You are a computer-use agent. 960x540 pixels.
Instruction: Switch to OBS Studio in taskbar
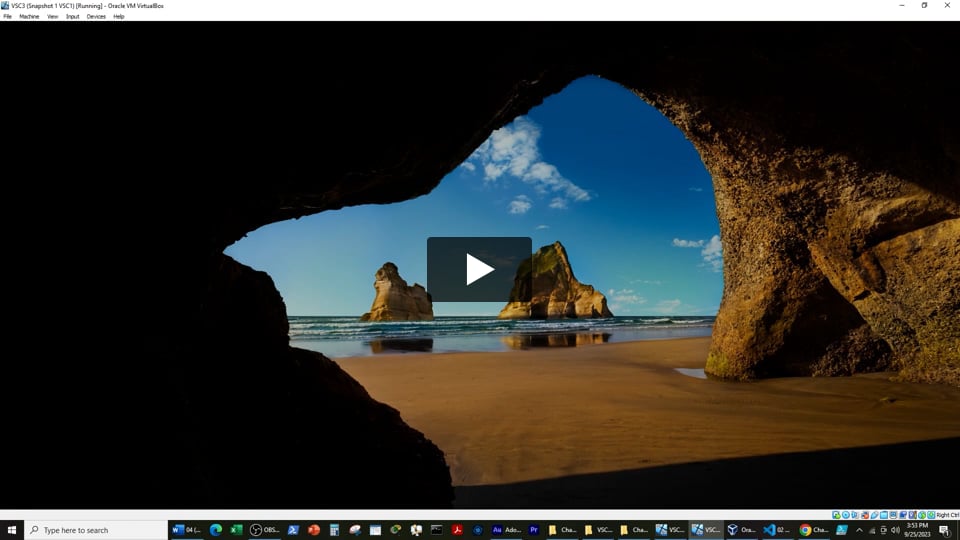click(265, 530)
